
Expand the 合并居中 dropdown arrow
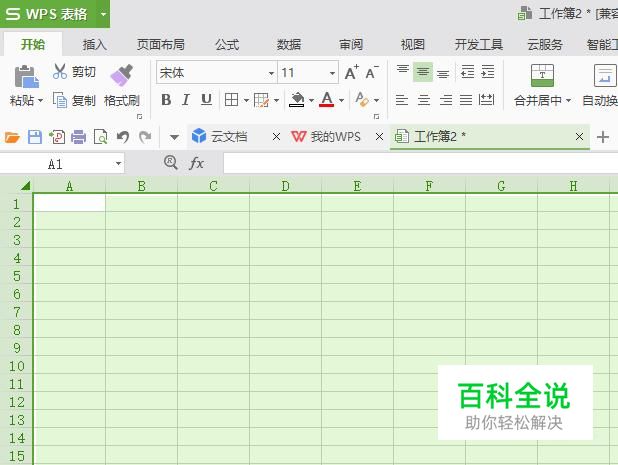point(568,101)
